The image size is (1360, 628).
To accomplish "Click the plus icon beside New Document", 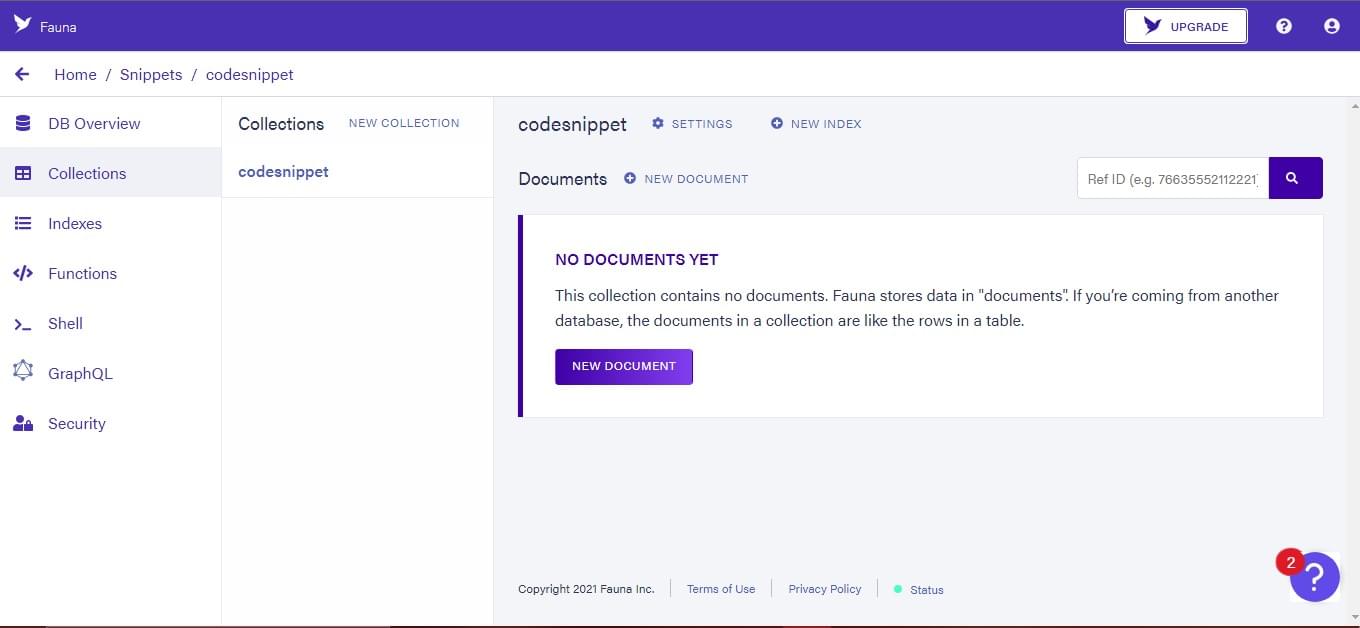I will (630, 178).
